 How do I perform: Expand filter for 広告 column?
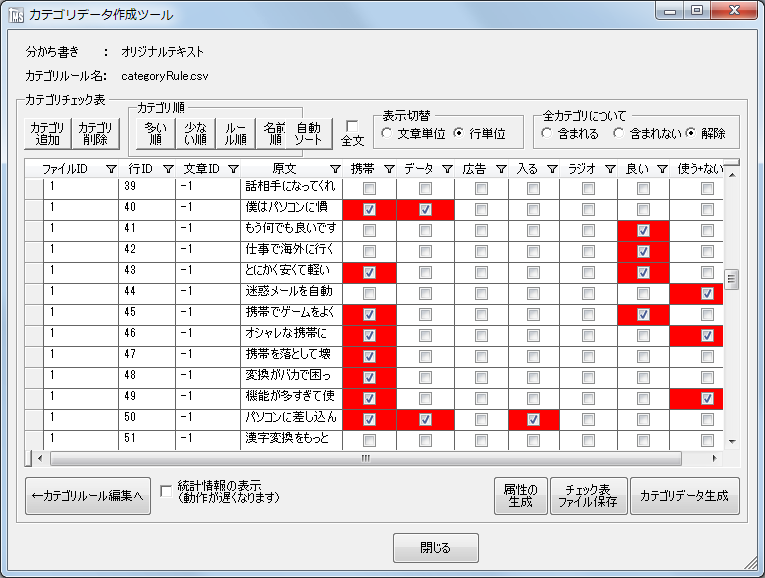(500, 169)
